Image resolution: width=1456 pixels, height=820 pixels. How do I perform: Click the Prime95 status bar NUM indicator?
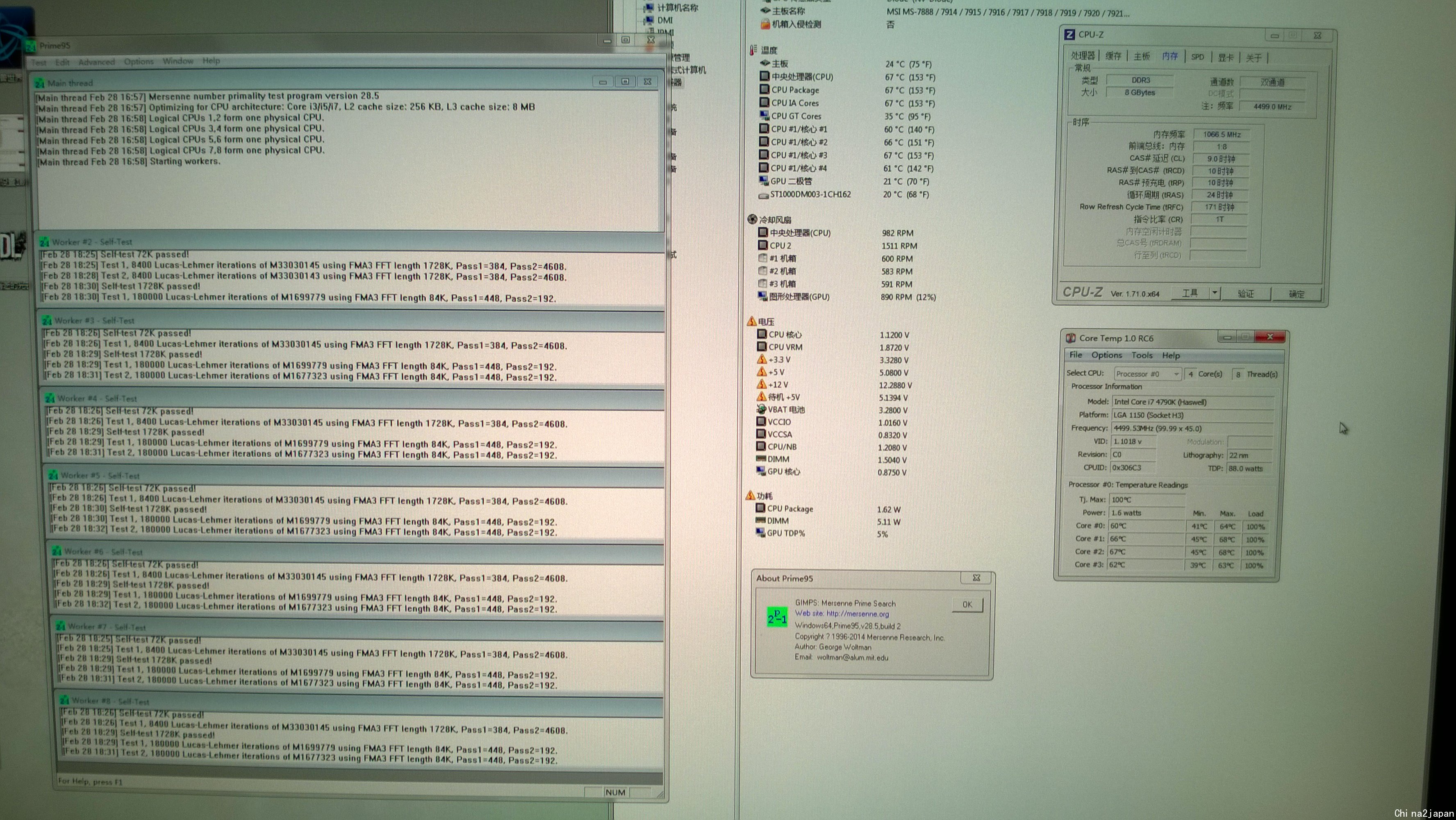coord(615,792)
